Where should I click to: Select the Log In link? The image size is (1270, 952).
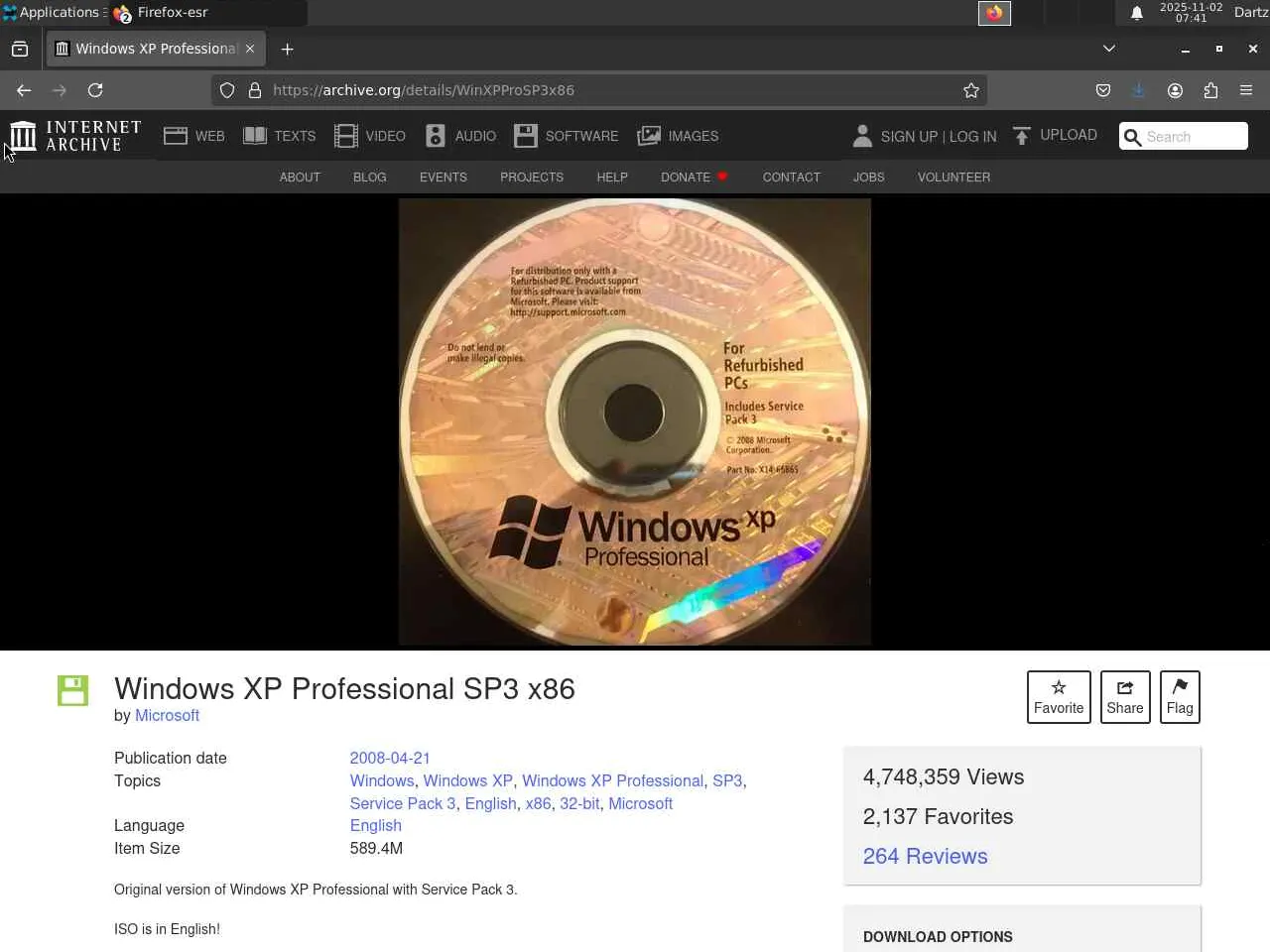pos(972,136)
